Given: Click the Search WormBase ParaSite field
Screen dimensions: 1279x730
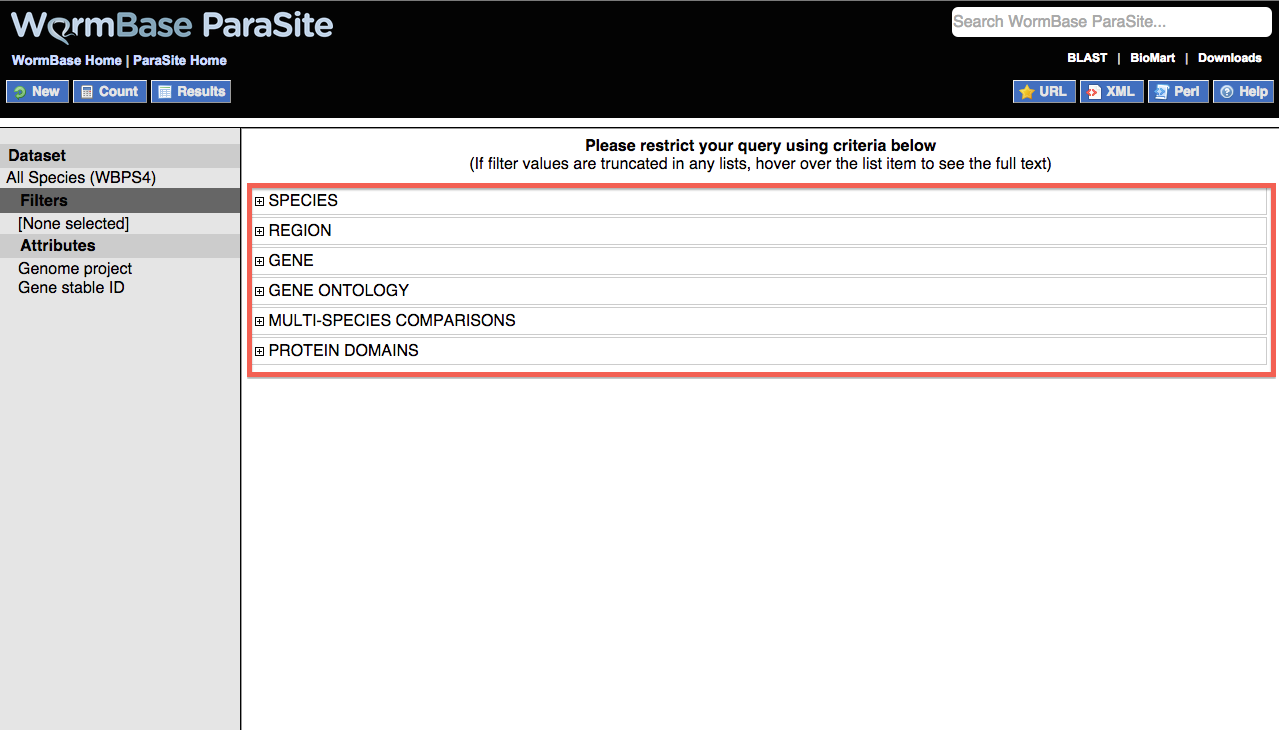Looking at the screenshot, I should pos(1111,21).
